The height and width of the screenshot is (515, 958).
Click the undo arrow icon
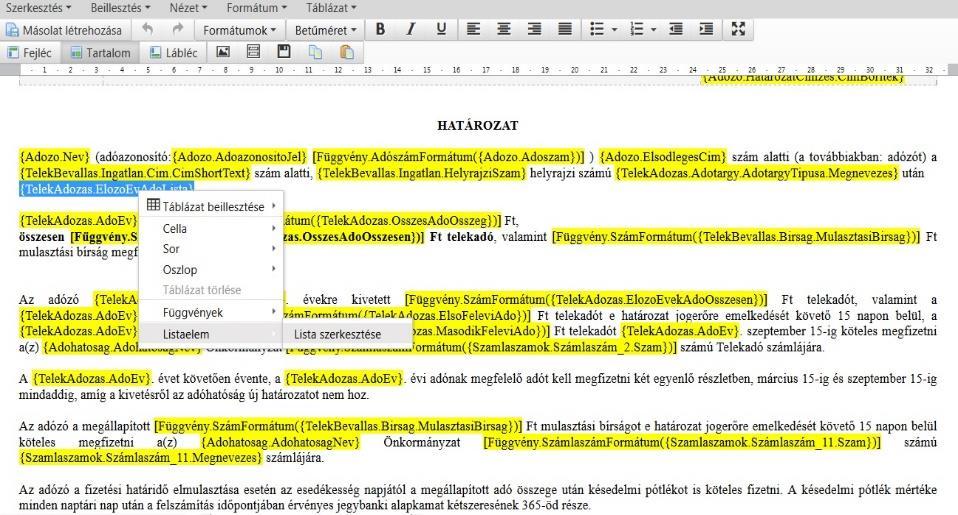click(147, 29)
